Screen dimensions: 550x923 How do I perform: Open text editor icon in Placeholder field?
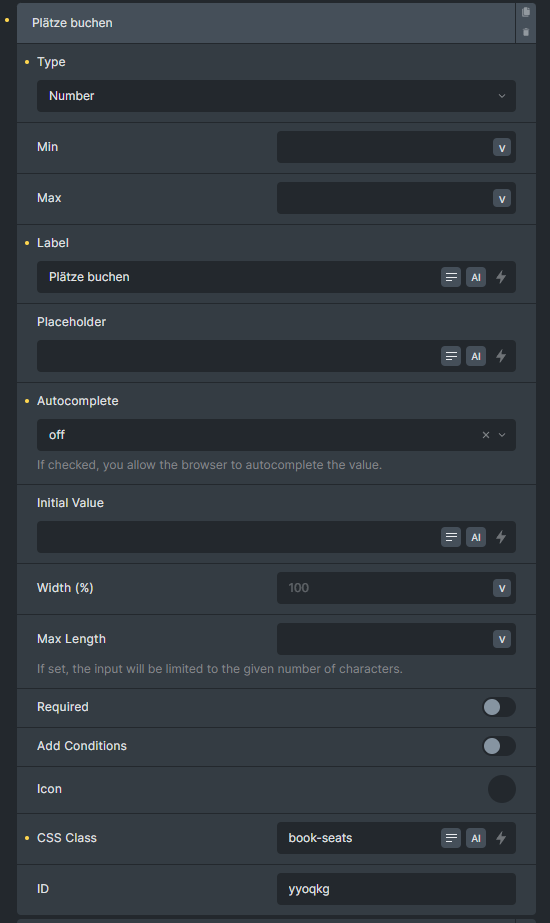pos(451,356)
